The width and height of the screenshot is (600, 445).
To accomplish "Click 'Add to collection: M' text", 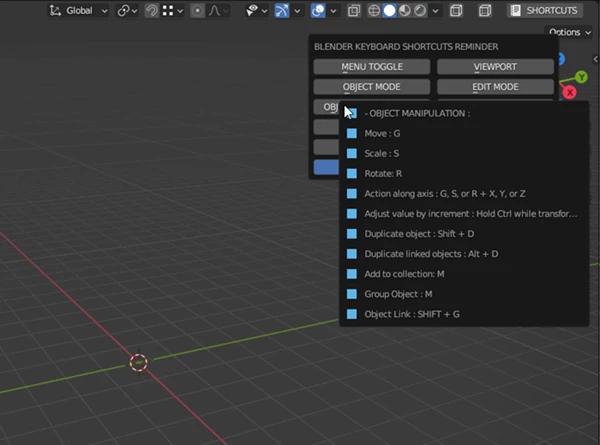I will [404, 274].
